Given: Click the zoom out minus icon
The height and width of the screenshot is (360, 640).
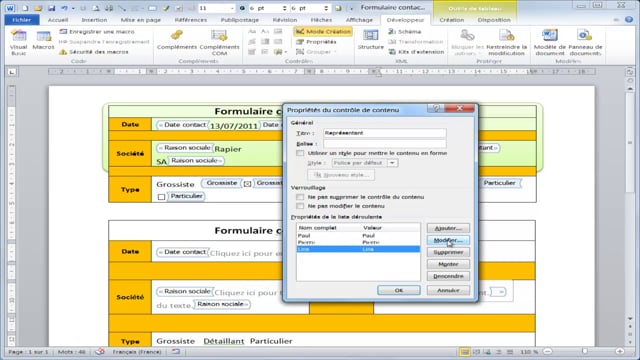Looking at the screenshot, I should click(x=548, y=351).
